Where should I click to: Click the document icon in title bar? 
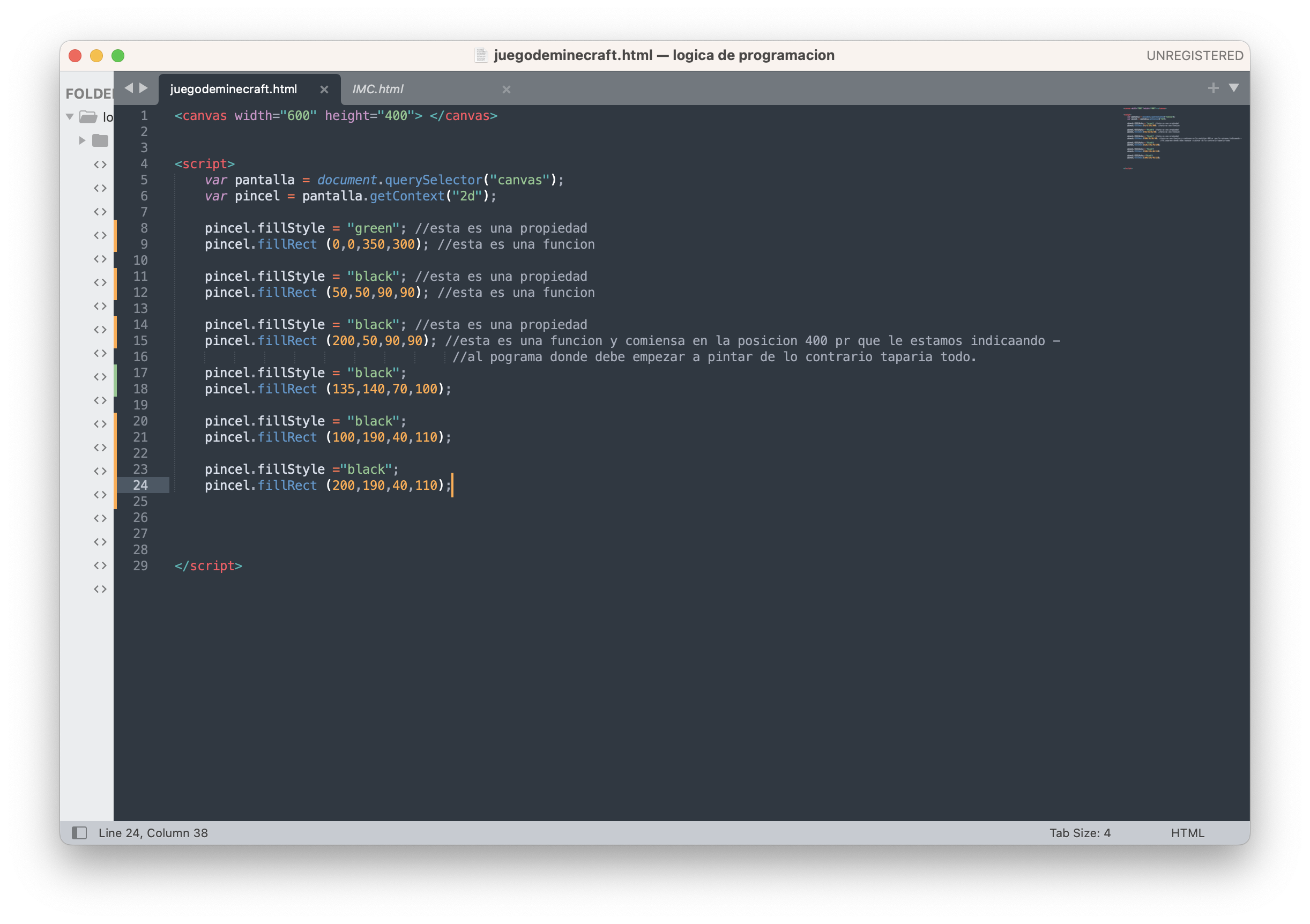point(481,55)
